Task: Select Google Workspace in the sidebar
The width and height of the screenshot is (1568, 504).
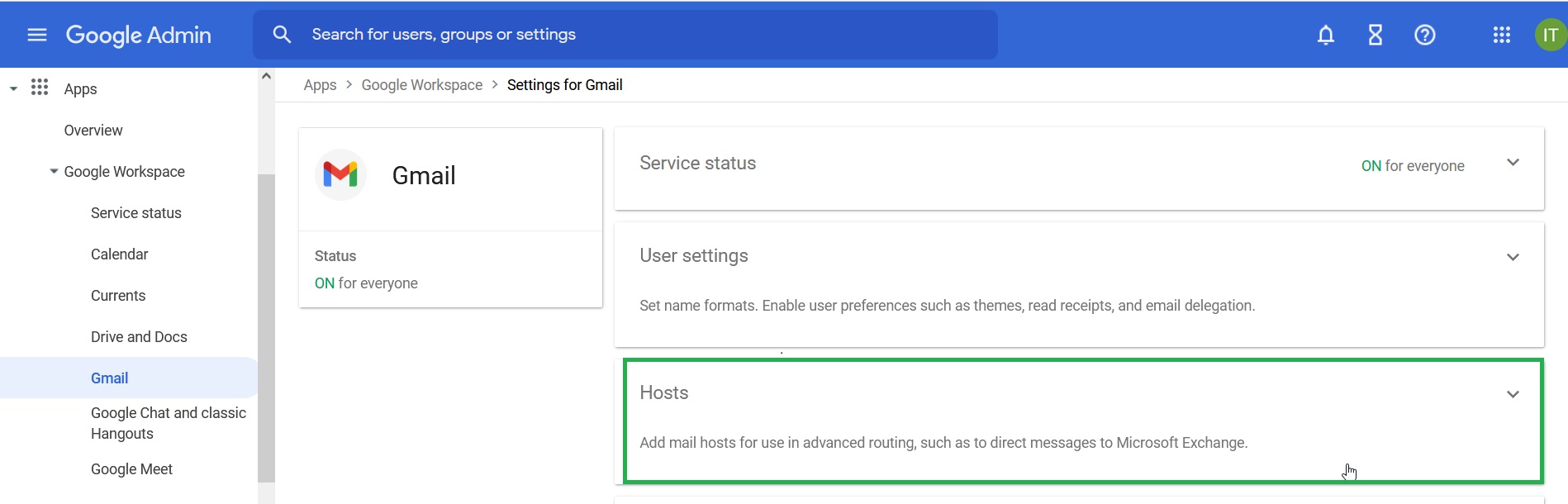Action: [x=125, y=172]
